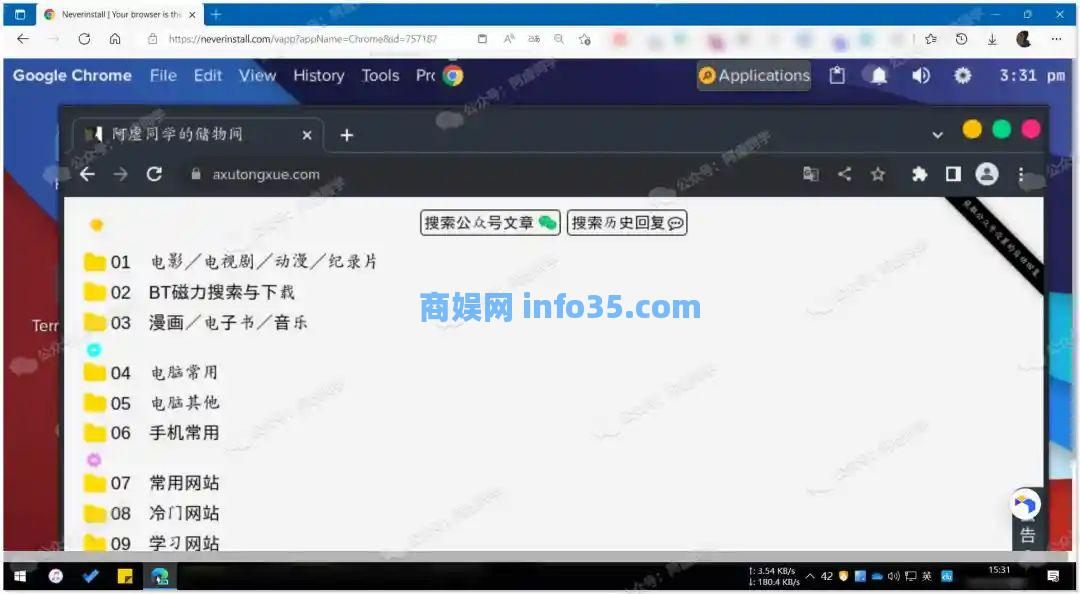Open the Neverinstall clipboard icon
This screenshot has width=1080, height=594.
837,76
